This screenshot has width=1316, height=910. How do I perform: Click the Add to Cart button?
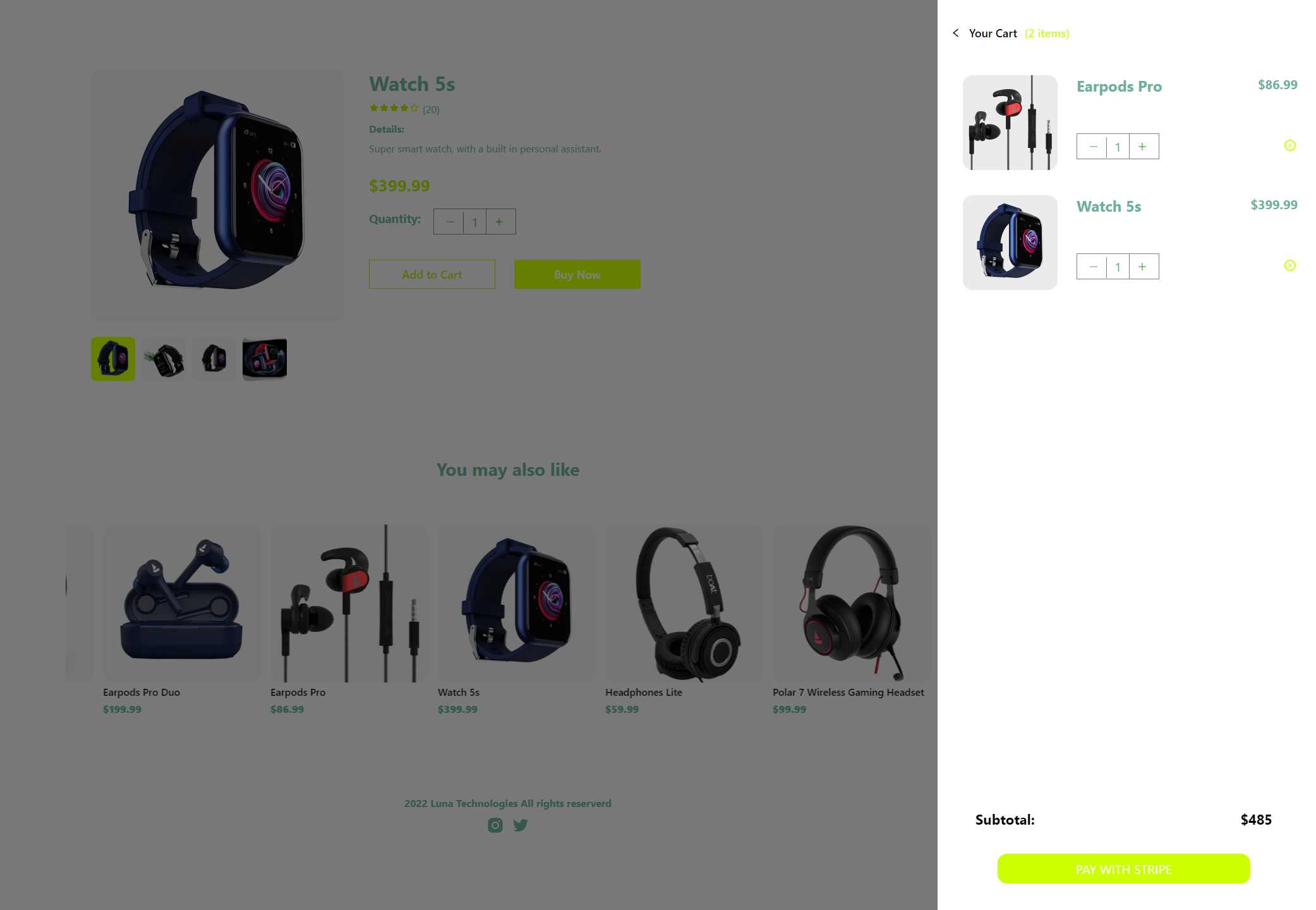(x=432, y=274)
